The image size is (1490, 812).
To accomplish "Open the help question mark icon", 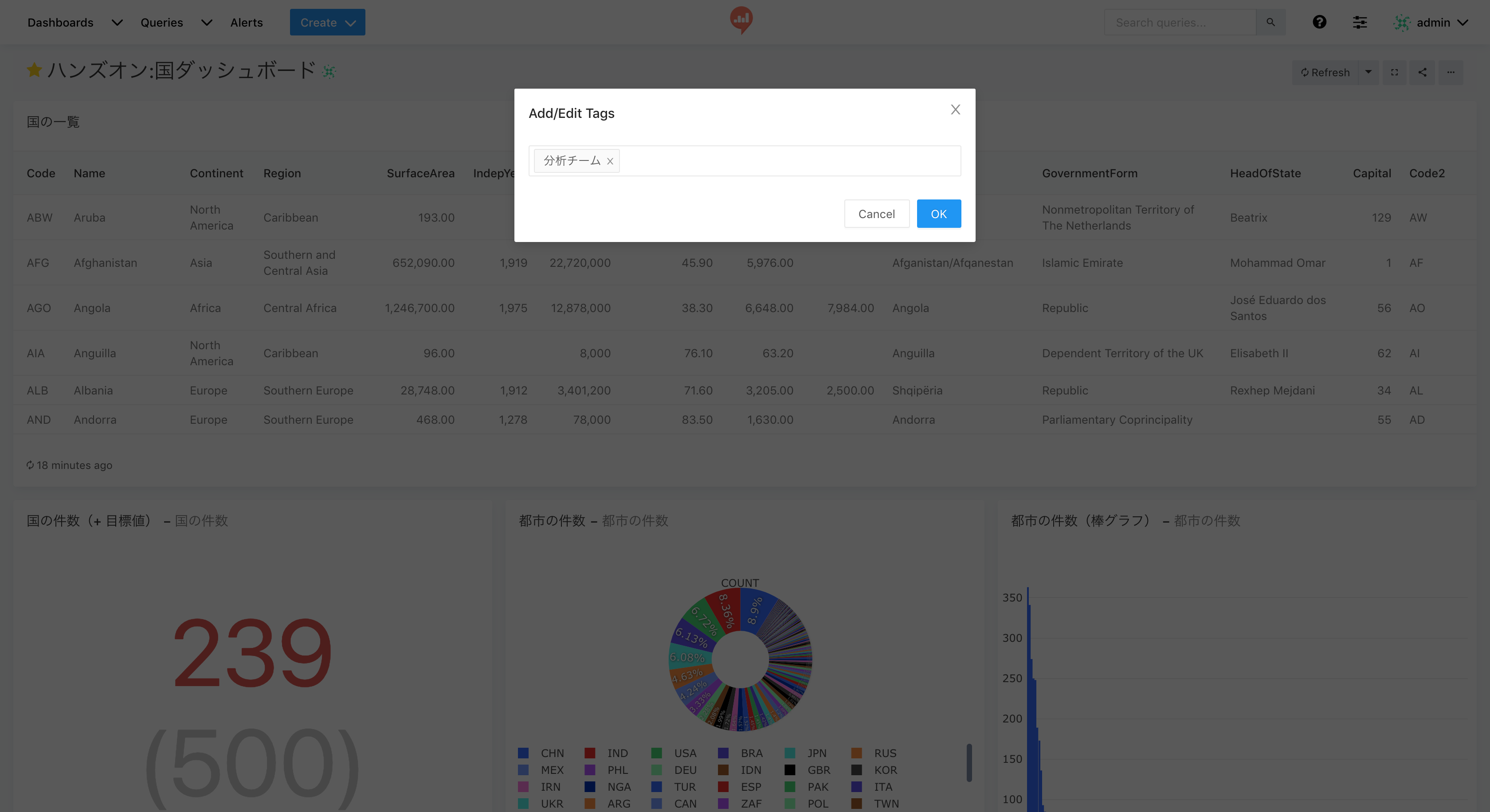I will [1319, 23].
